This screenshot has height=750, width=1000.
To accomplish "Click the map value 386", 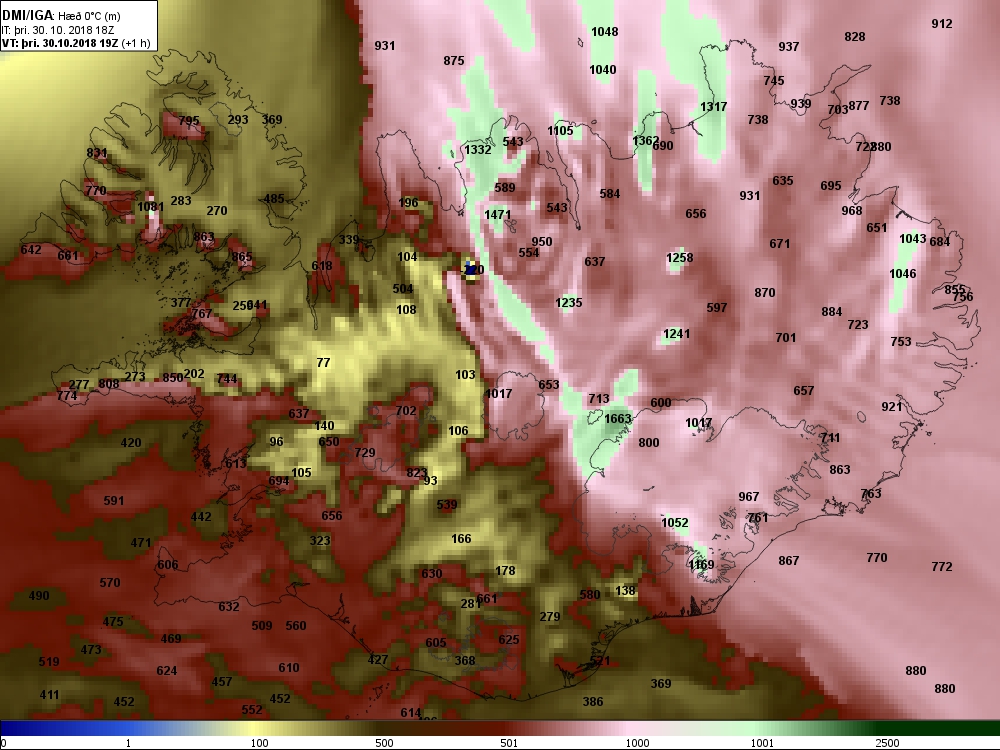I will [592, 702].
